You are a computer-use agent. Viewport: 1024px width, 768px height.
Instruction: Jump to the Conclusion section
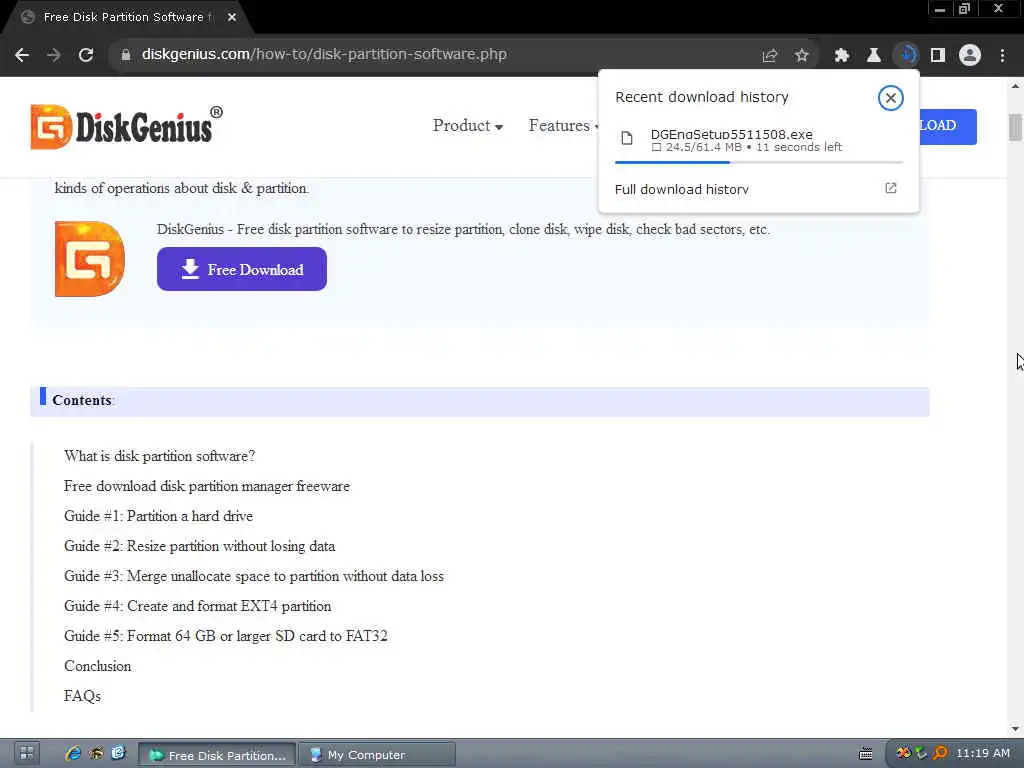[x=97, y=666]
